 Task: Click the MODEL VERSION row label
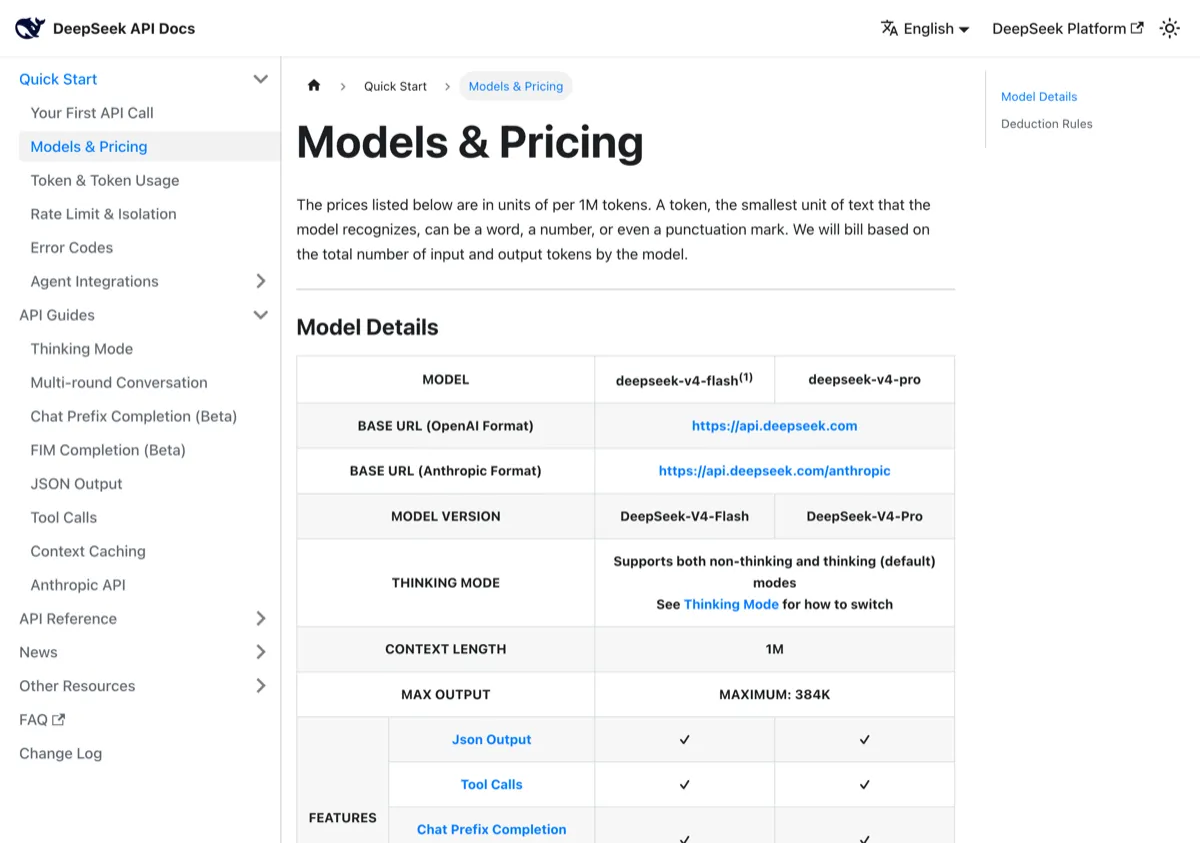[446, 516]
